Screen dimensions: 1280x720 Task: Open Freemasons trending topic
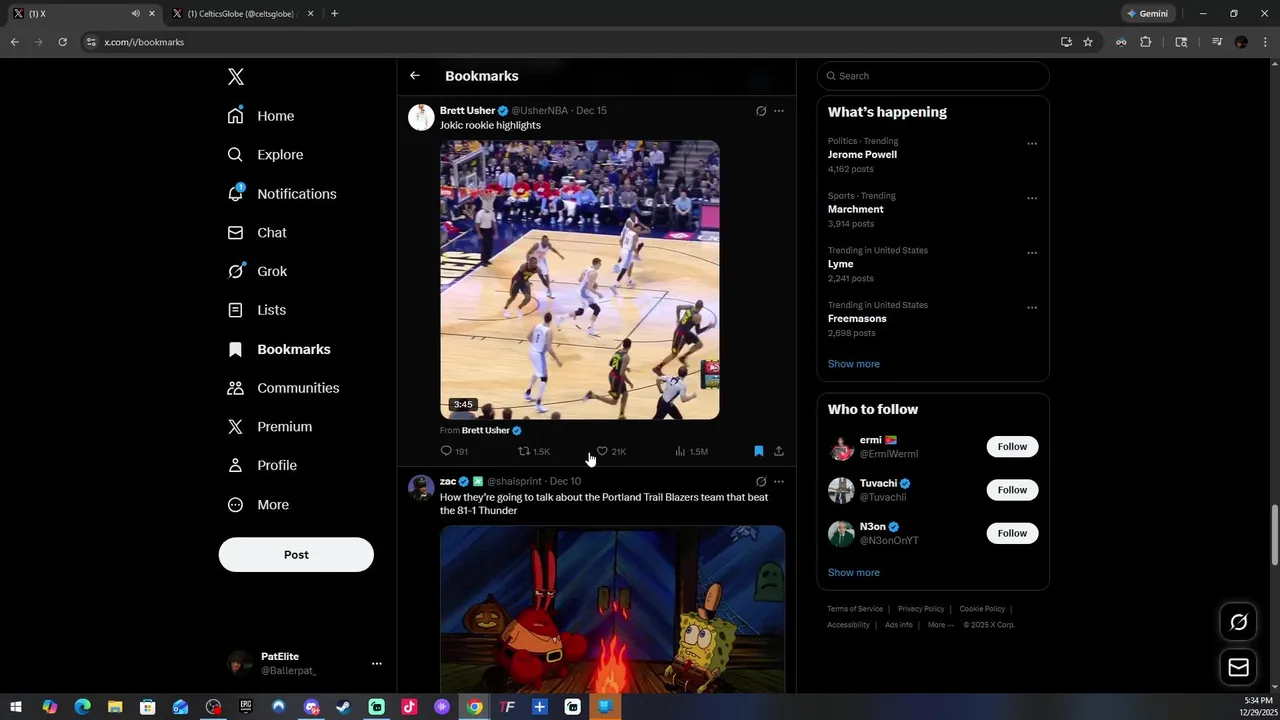(x=857, y=319)
